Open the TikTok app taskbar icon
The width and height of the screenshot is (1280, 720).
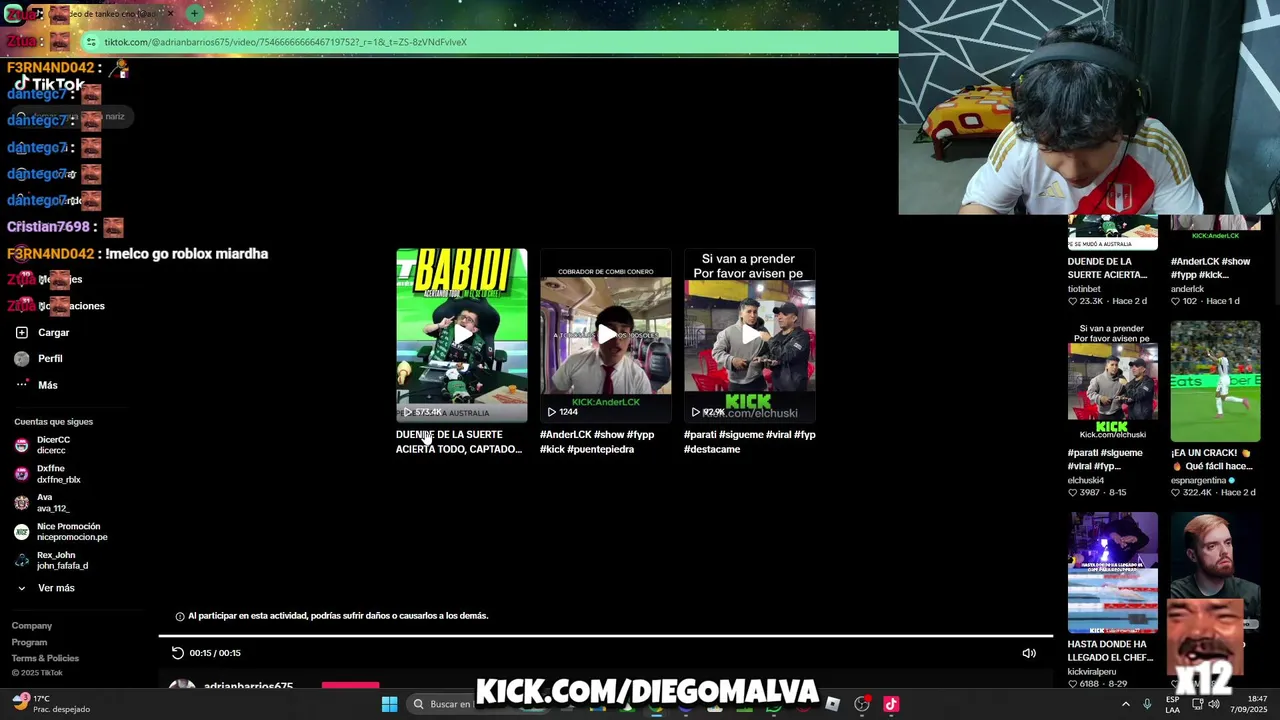tap(891, 704)
